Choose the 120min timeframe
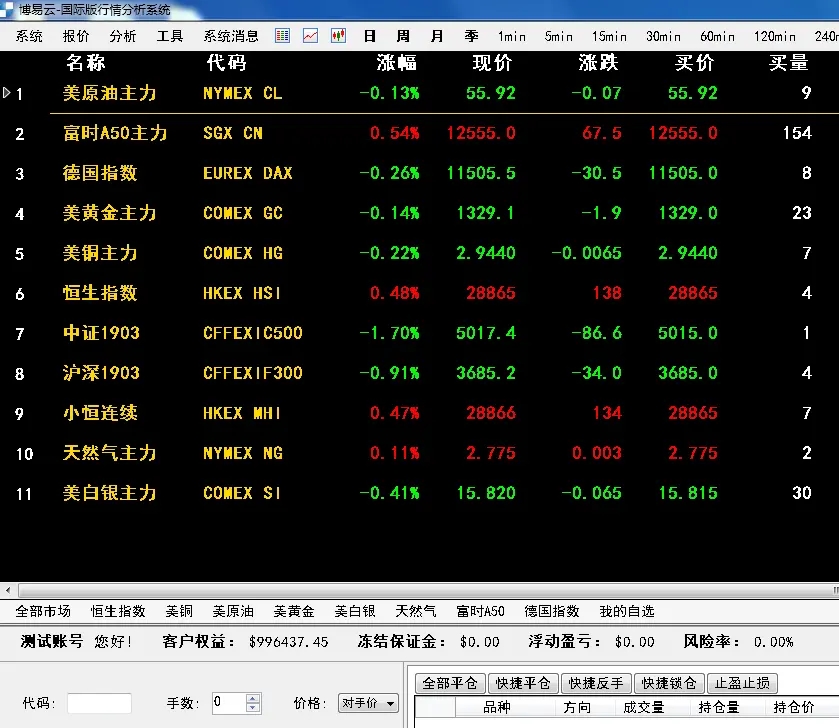The height and width of the screenshot is (728, 839). pyautogui.click(x=775, y=36)
